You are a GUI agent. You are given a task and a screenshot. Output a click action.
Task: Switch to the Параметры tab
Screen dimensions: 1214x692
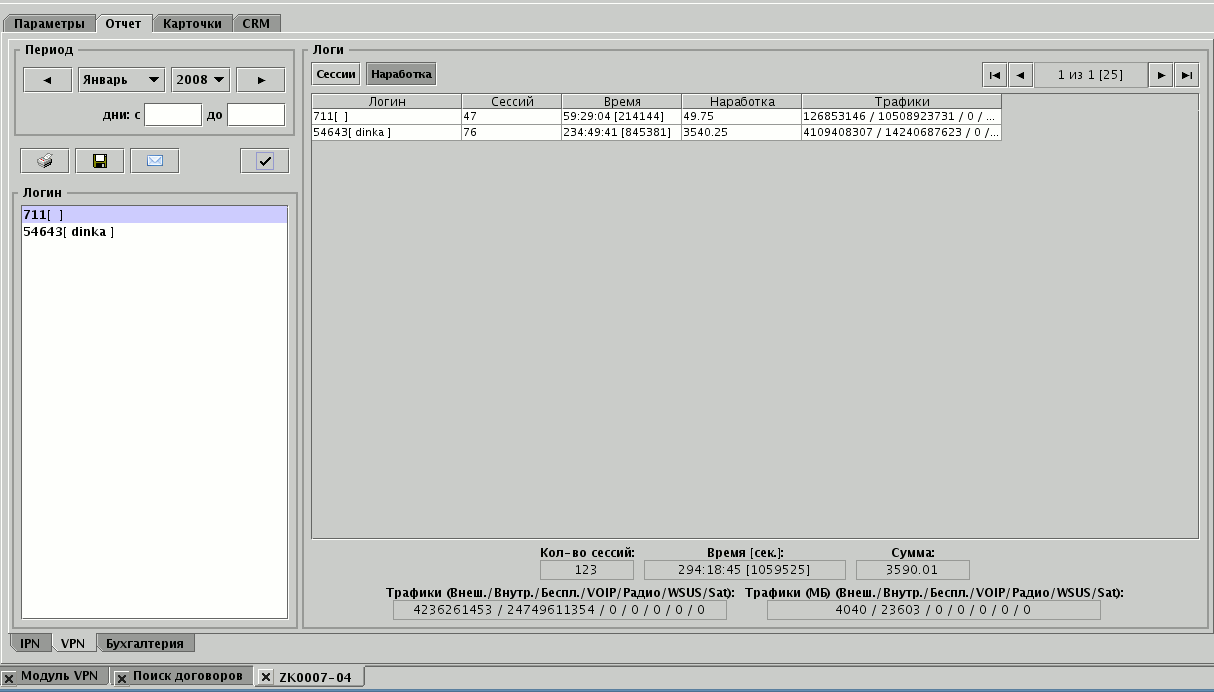[x=50, y=23]
